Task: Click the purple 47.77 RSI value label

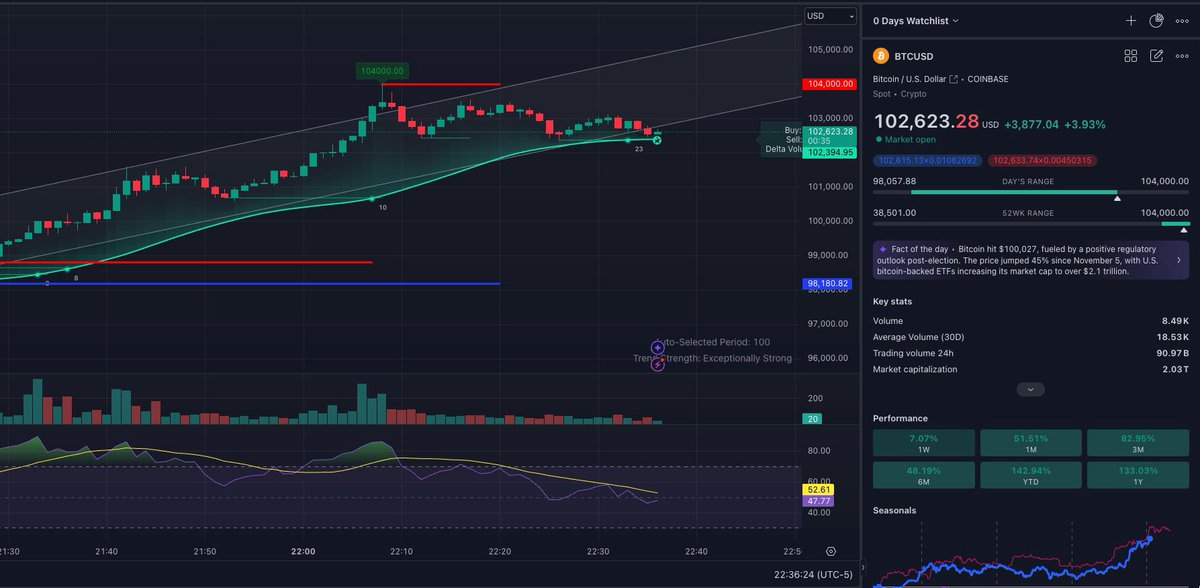Action: [816, 502]
